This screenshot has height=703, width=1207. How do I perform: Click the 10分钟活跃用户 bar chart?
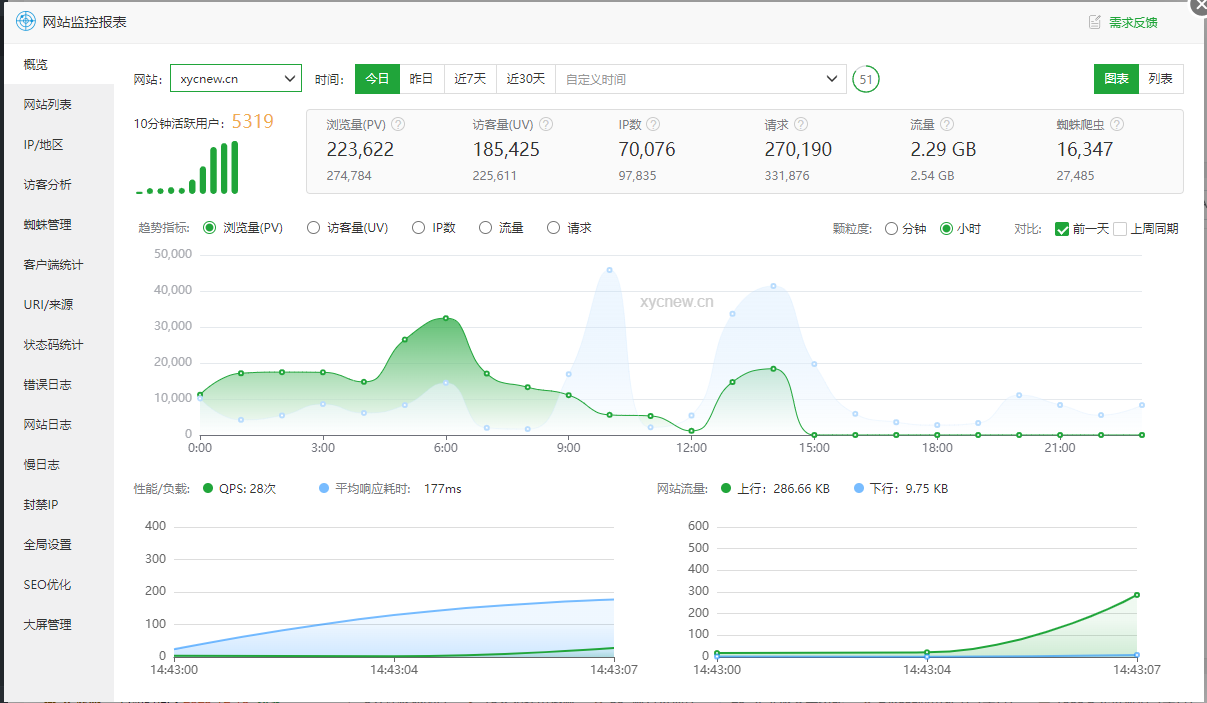[188, 167]
